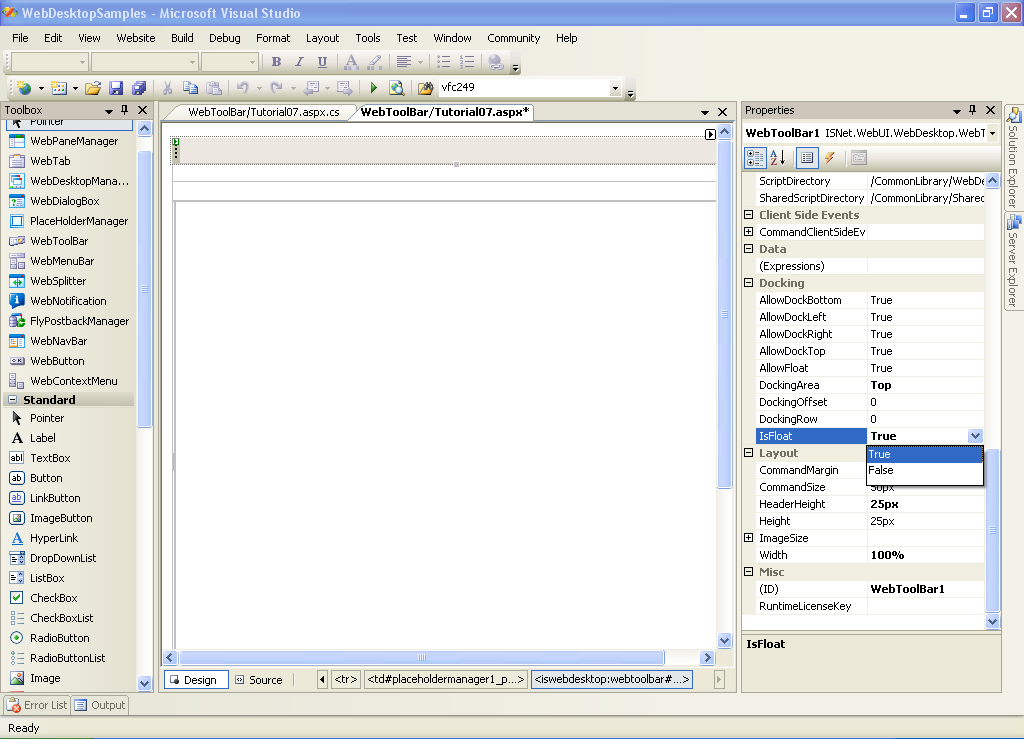Click the Save All toolbar icon
The image size is (1024, 739).
pos(138,88)
